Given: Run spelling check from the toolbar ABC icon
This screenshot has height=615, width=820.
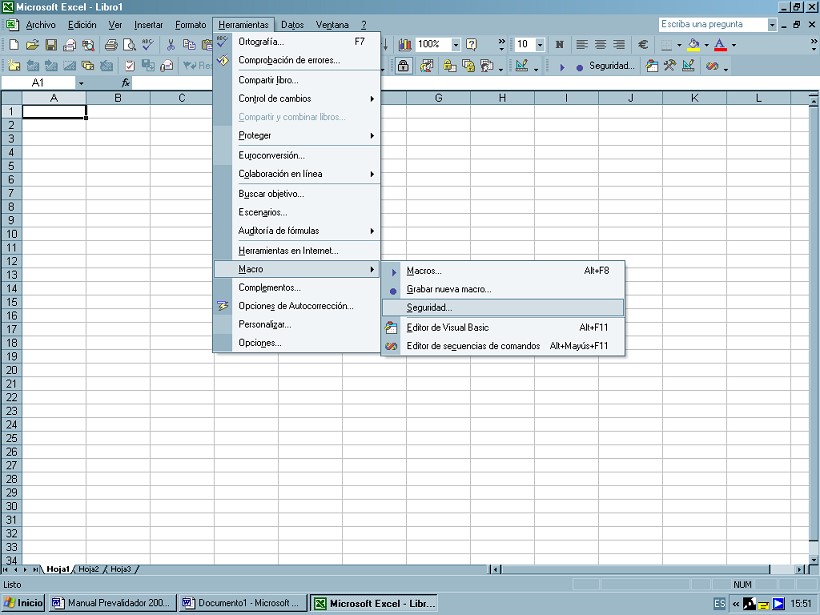Looking at the screenshot, I should tap(147, 45).
